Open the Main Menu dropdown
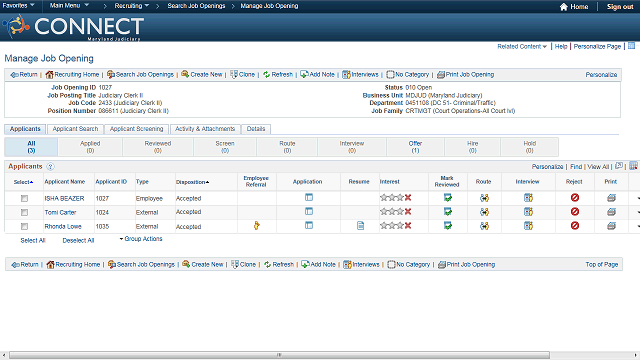 click(69, 5)
